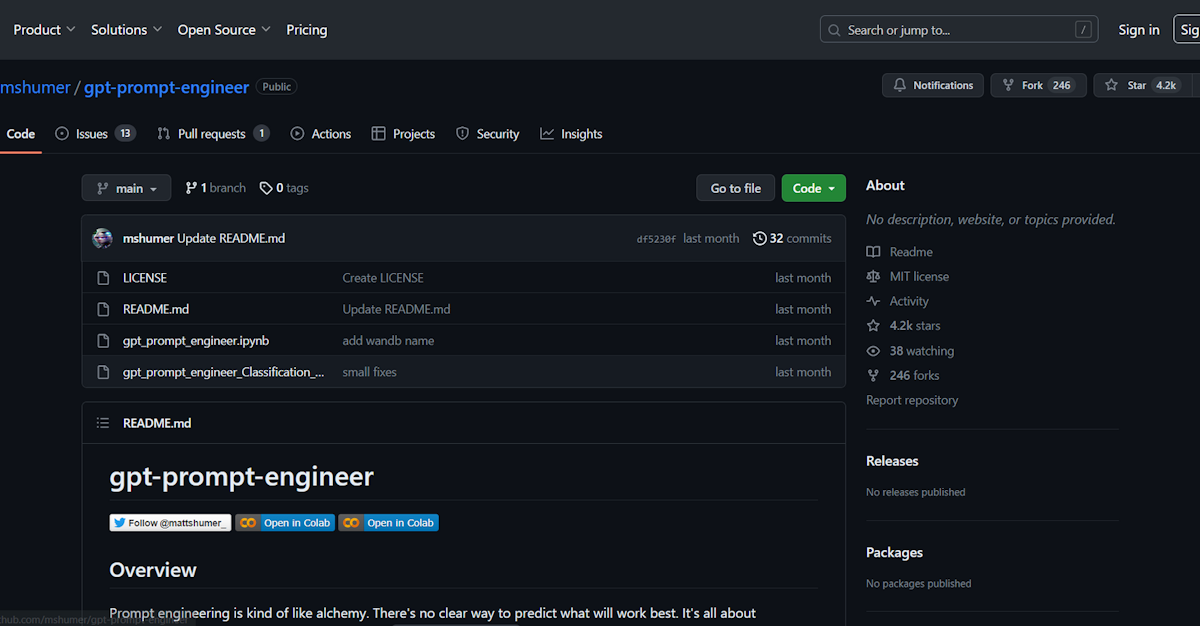1200x626 pixels.
Task: Open the "add wandb name" commit message
Action: pyautogui.click(x=388, y=341)
